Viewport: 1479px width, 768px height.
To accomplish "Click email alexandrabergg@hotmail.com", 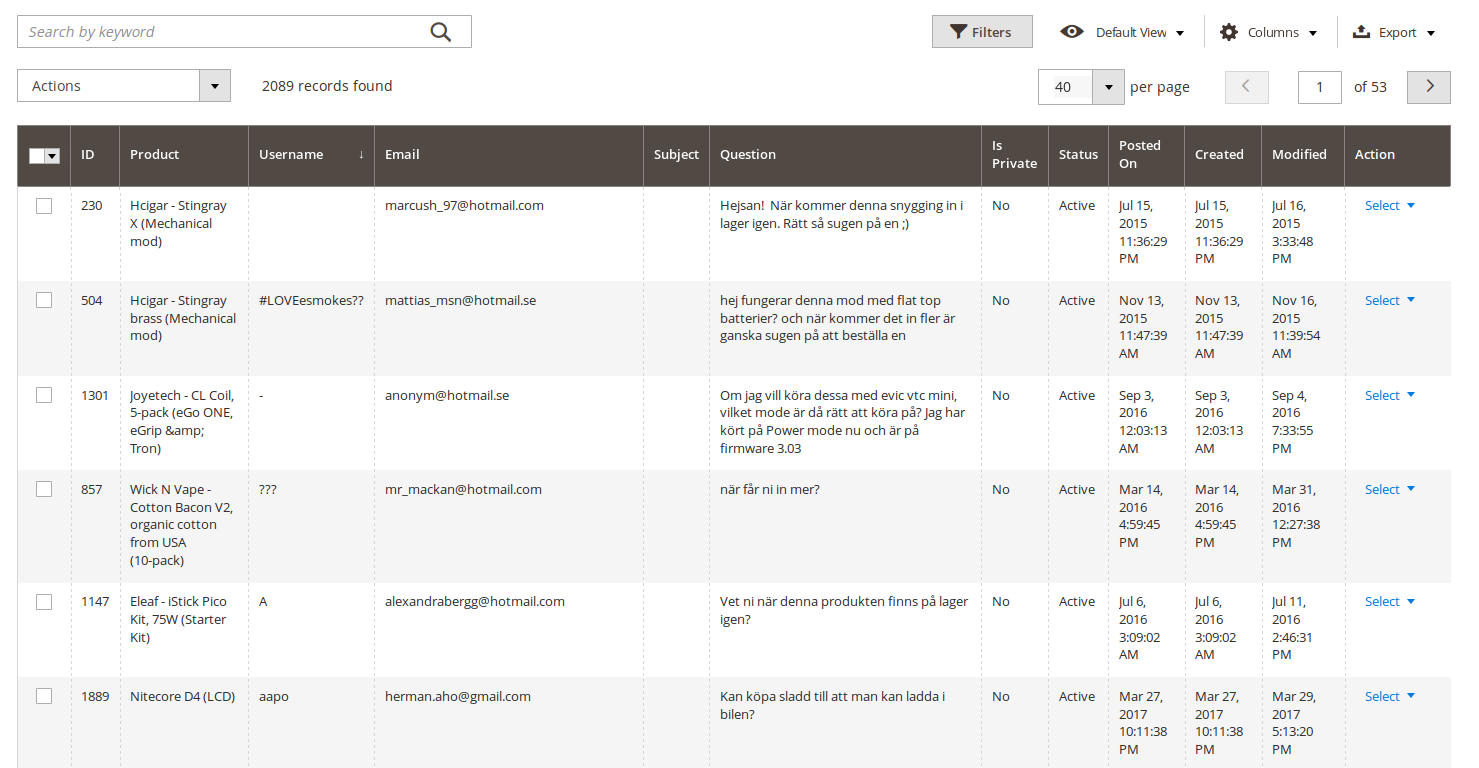I will (x=475, y=601).
